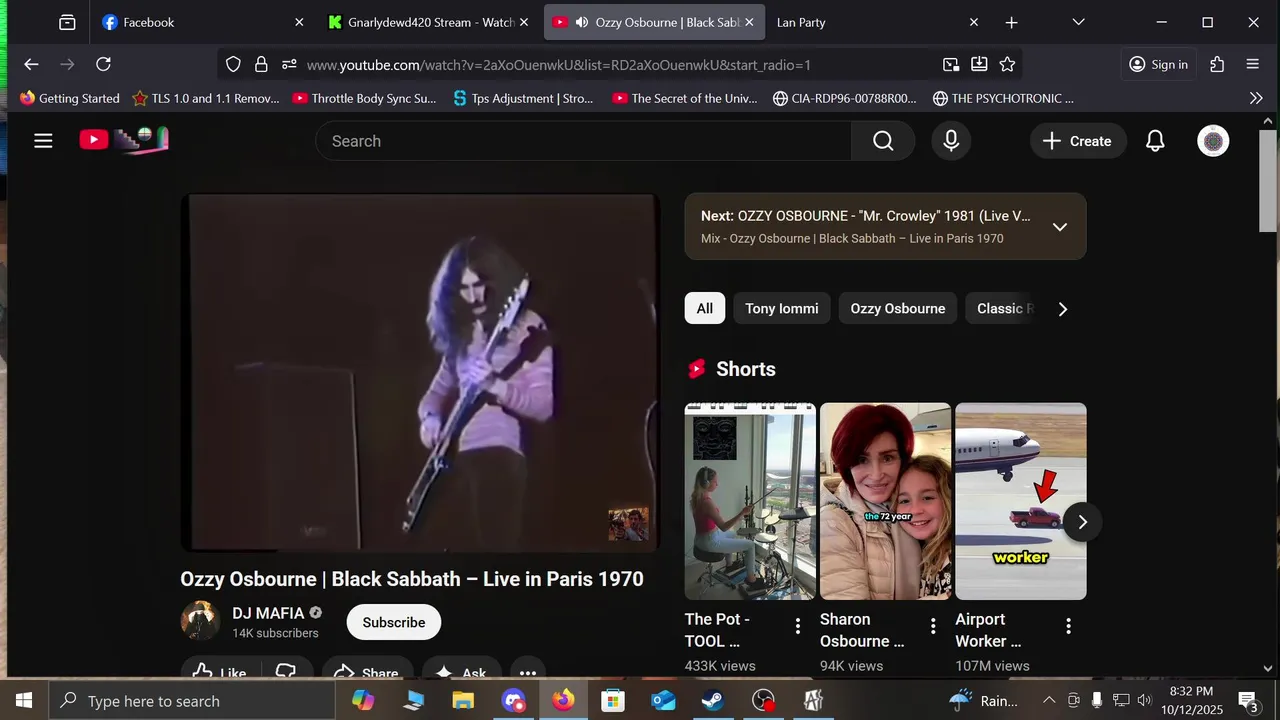
Task: Click the save page icon in address bar
Action: click(x=979, y=64)
